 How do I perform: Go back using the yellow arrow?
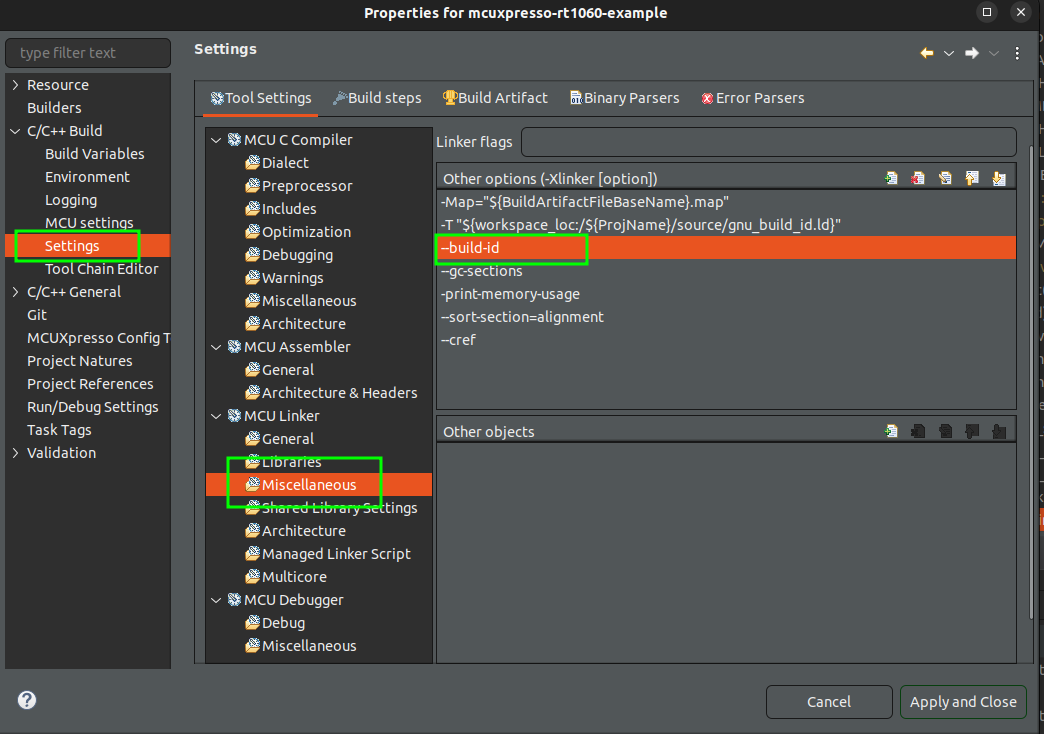[x=927, y=53]
